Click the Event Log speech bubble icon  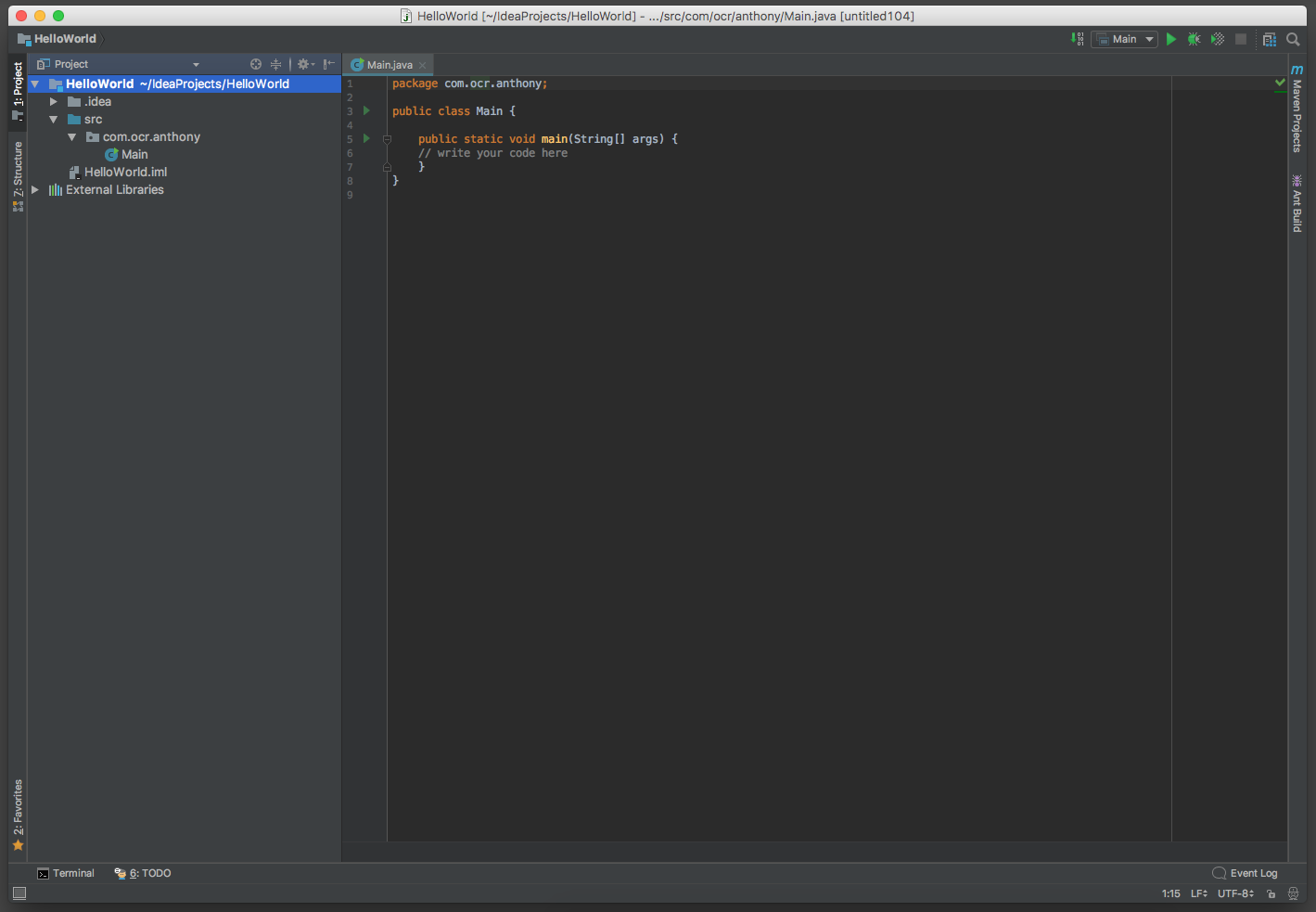coord(1219,873)
